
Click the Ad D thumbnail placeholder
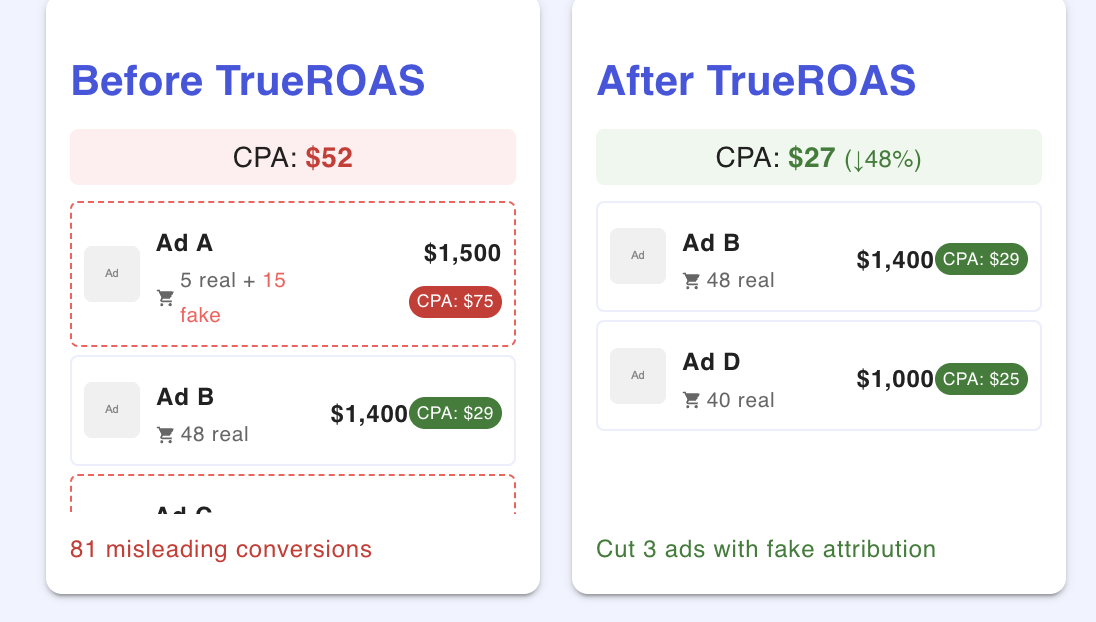click(x=638, y=376)
